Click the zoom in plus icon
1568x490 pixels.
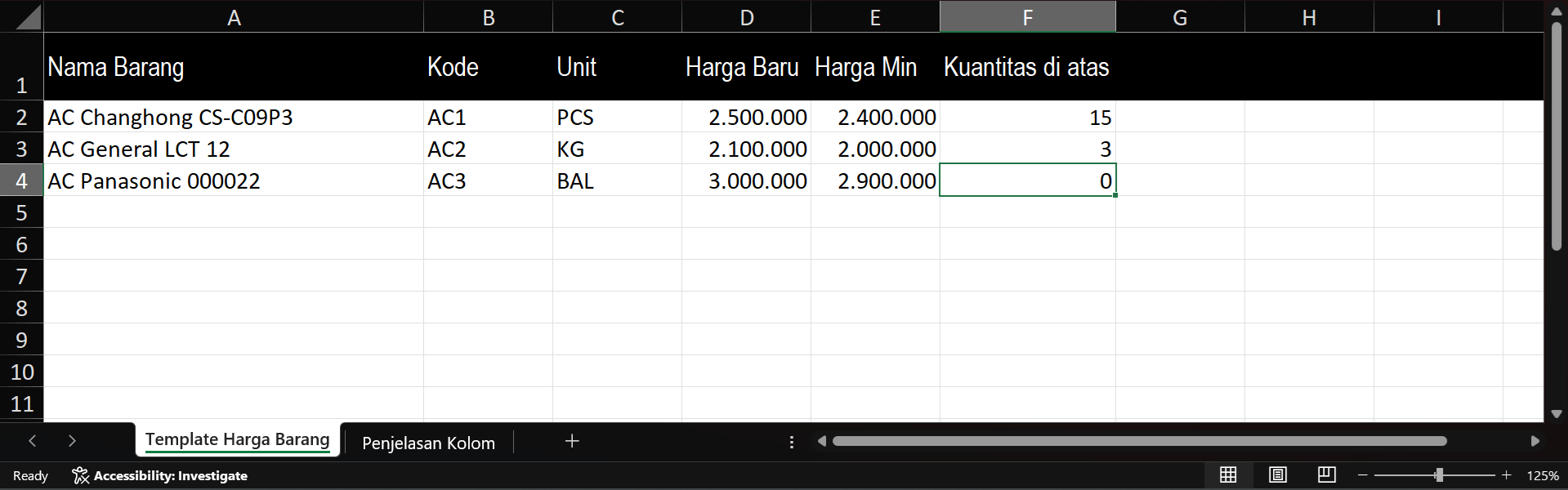(1507, 475)
